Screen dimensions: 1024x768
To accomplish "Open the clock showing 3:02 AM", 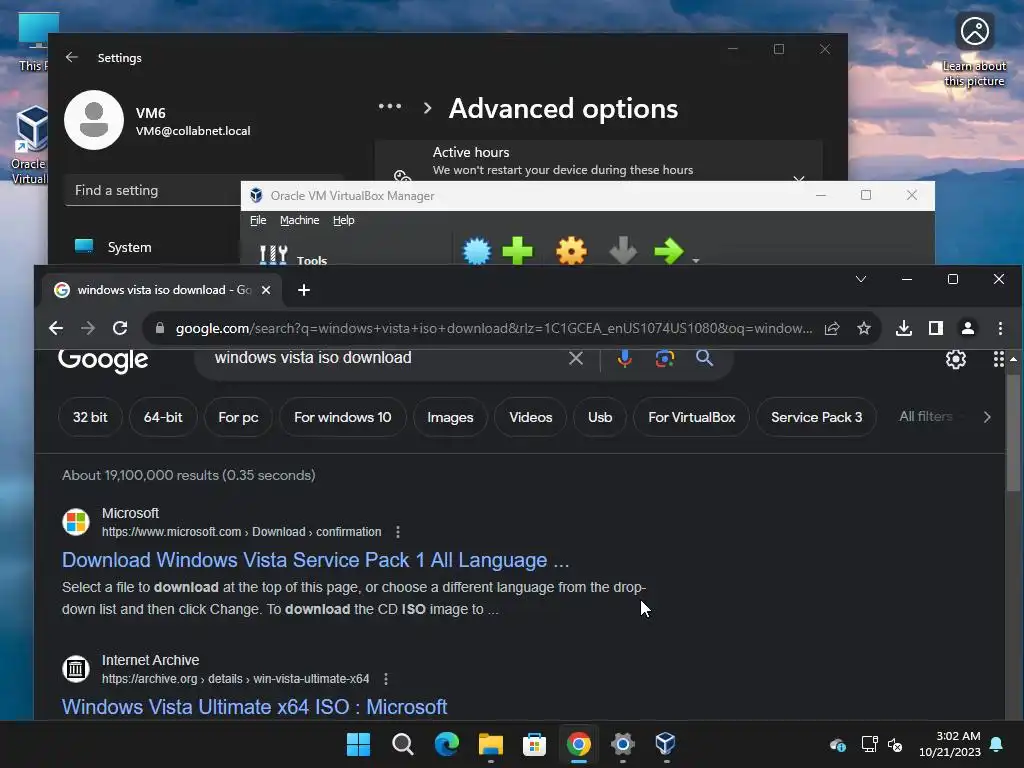I will (x=950, y=744).
